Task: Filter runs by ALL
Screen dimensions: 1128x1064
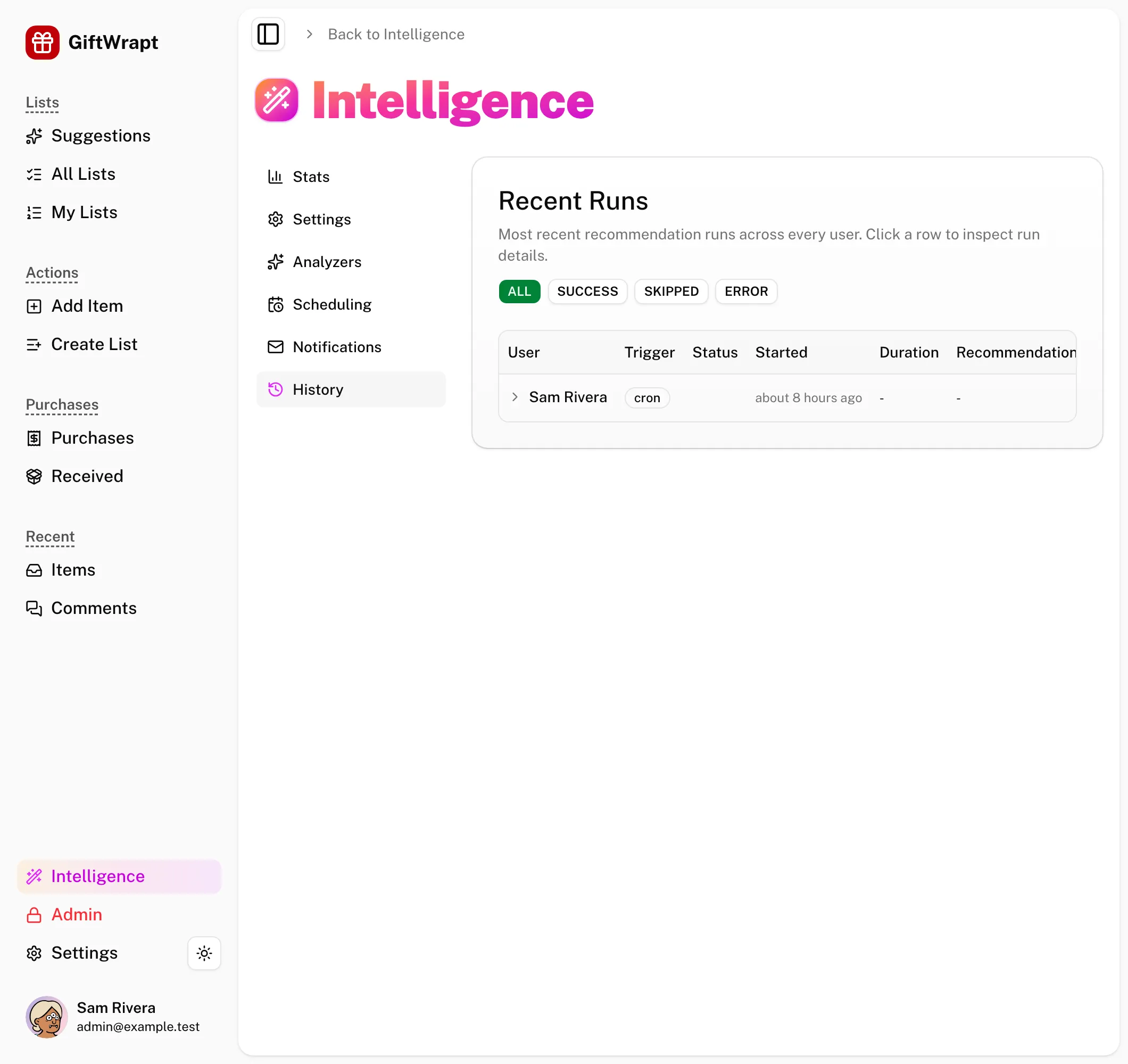Action: [x=519, y=292]
